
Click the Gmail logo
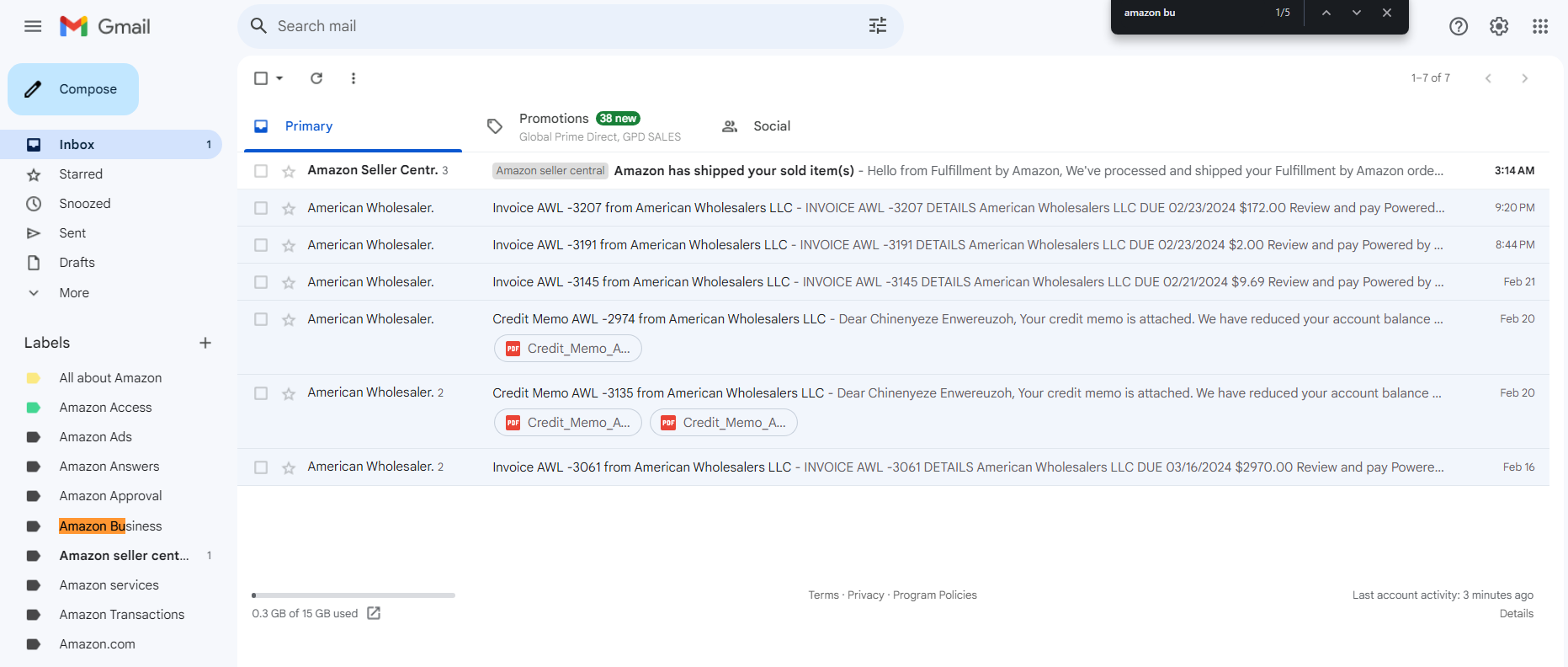105,26
